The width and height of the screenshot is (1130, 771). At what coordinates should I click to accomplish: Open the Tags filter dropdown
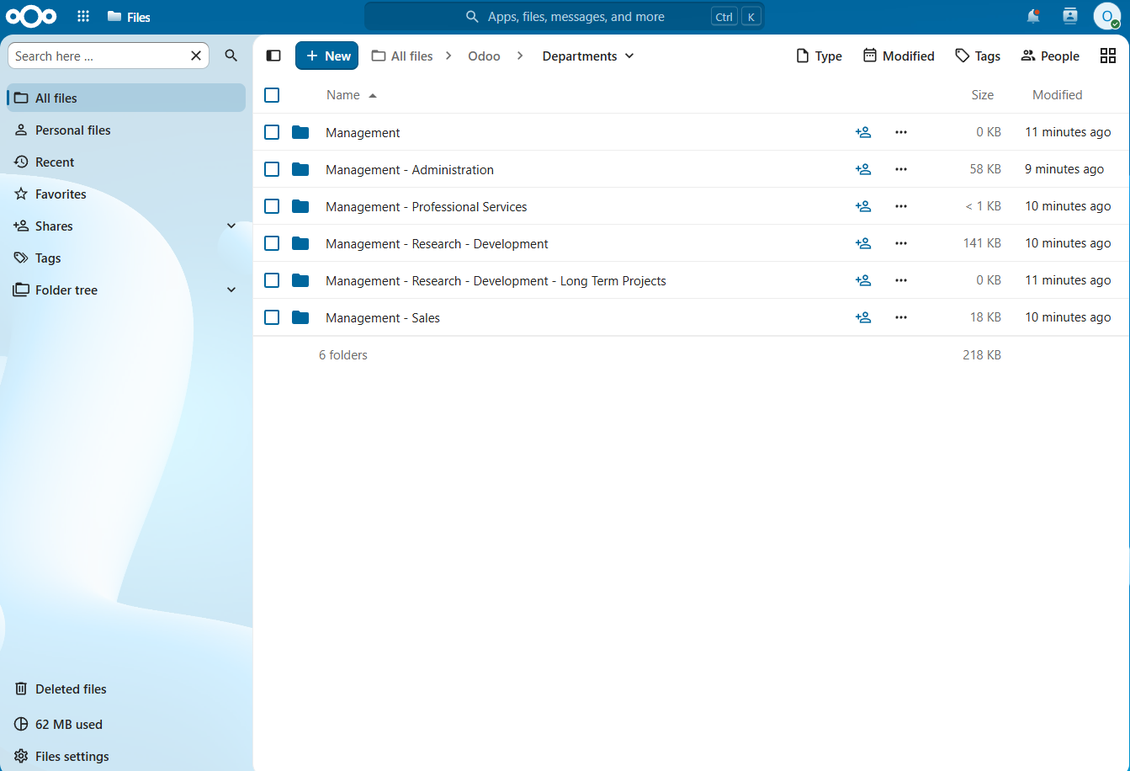point(977,55)
